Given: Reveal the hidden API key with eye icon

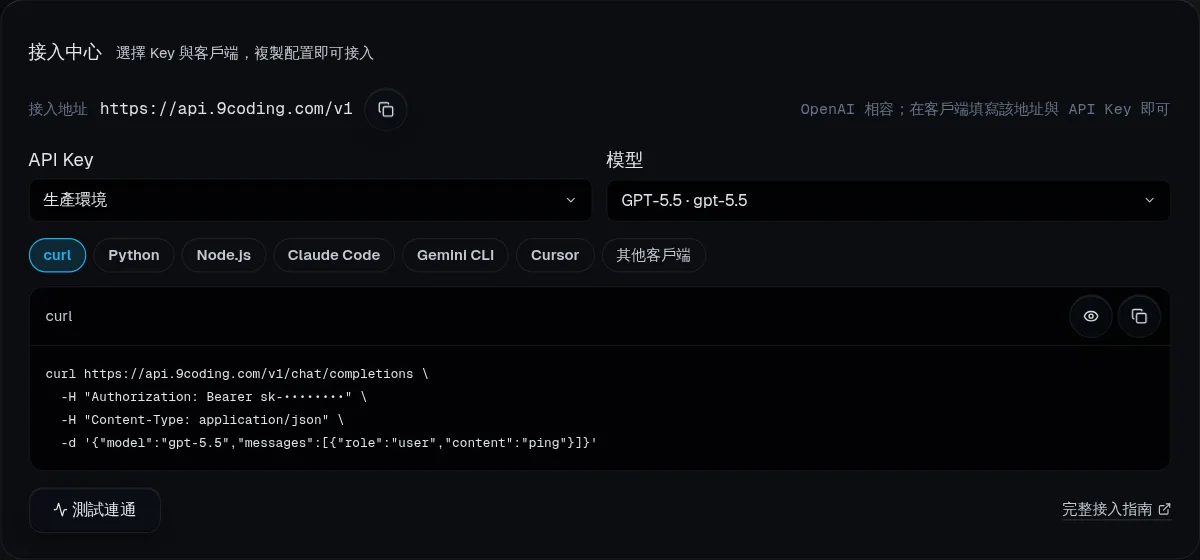Looking at the screenshot, I should (1091, 316).
